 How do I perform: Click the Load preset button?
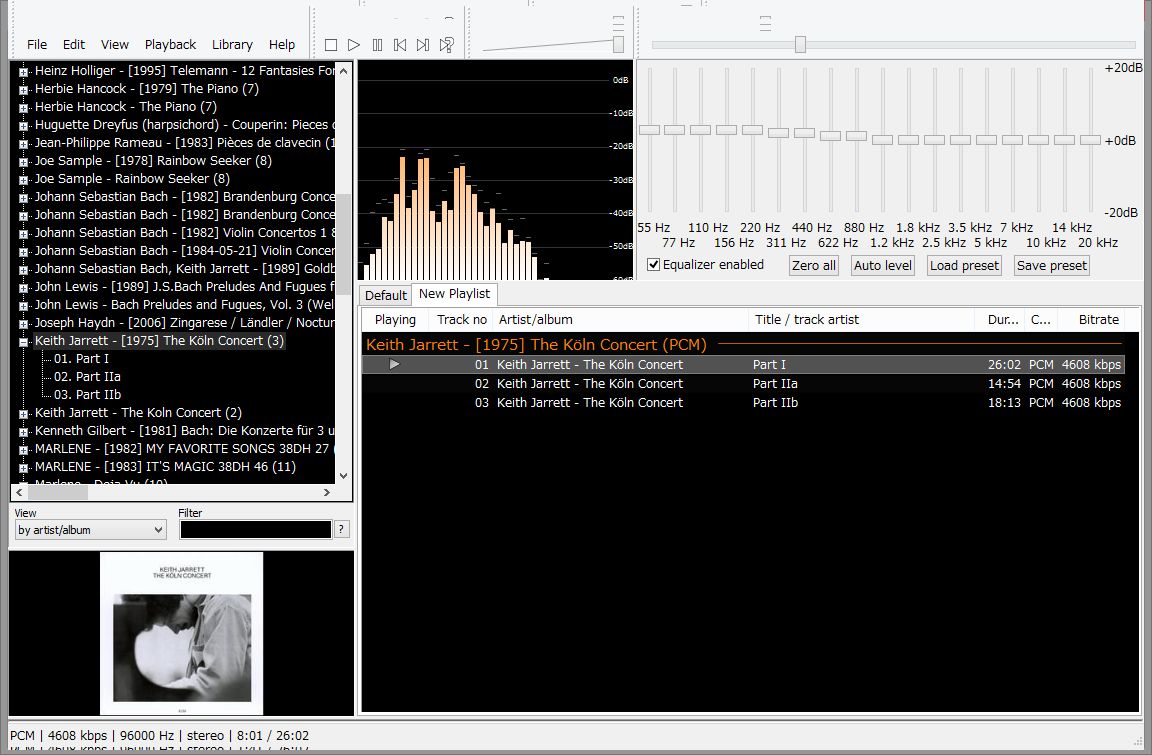coord(964,266)
